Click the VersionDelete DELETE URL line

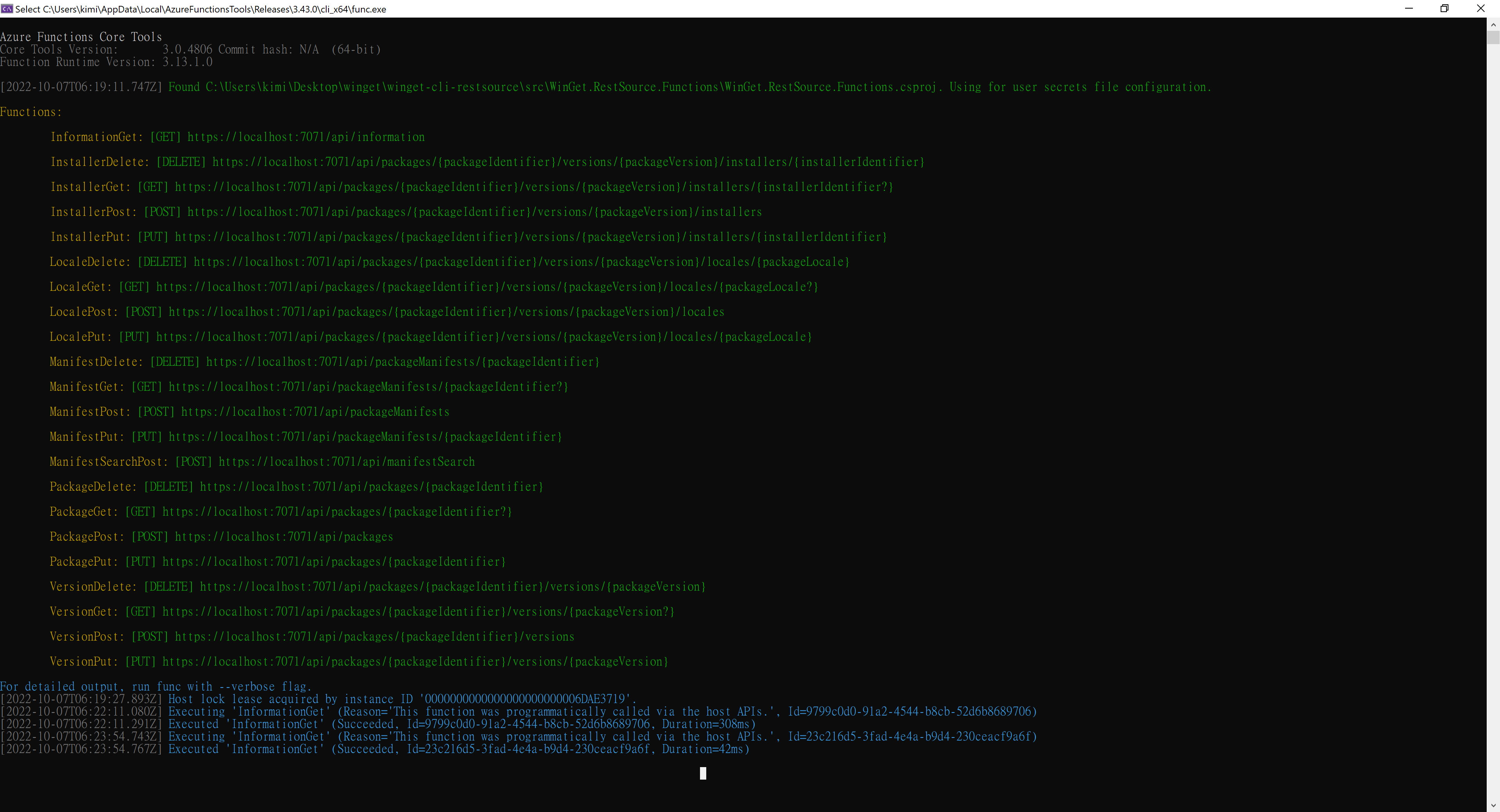[x=378, y=587]
